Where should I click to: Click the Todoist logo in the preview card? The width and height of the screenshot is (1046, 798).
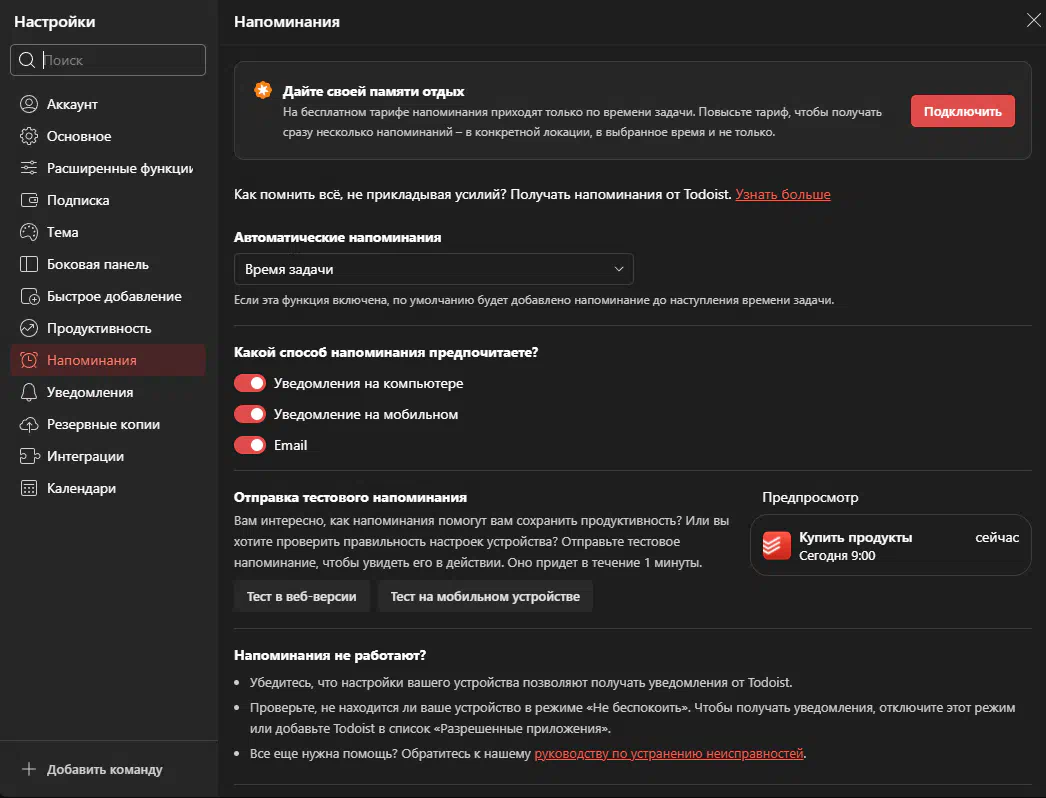coord(776,546)
